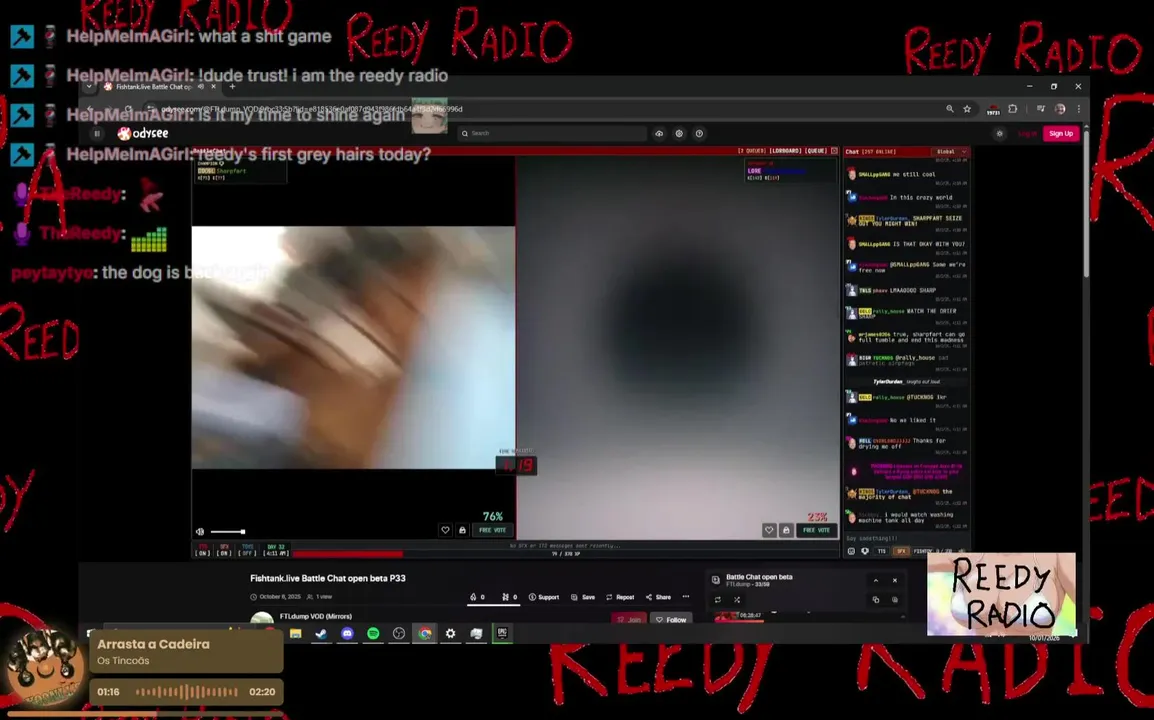The height and width of the screenshot is (720, 1154).
Task: Open the [LORBOARD] tab above the videos
Action: coord(785,151)
